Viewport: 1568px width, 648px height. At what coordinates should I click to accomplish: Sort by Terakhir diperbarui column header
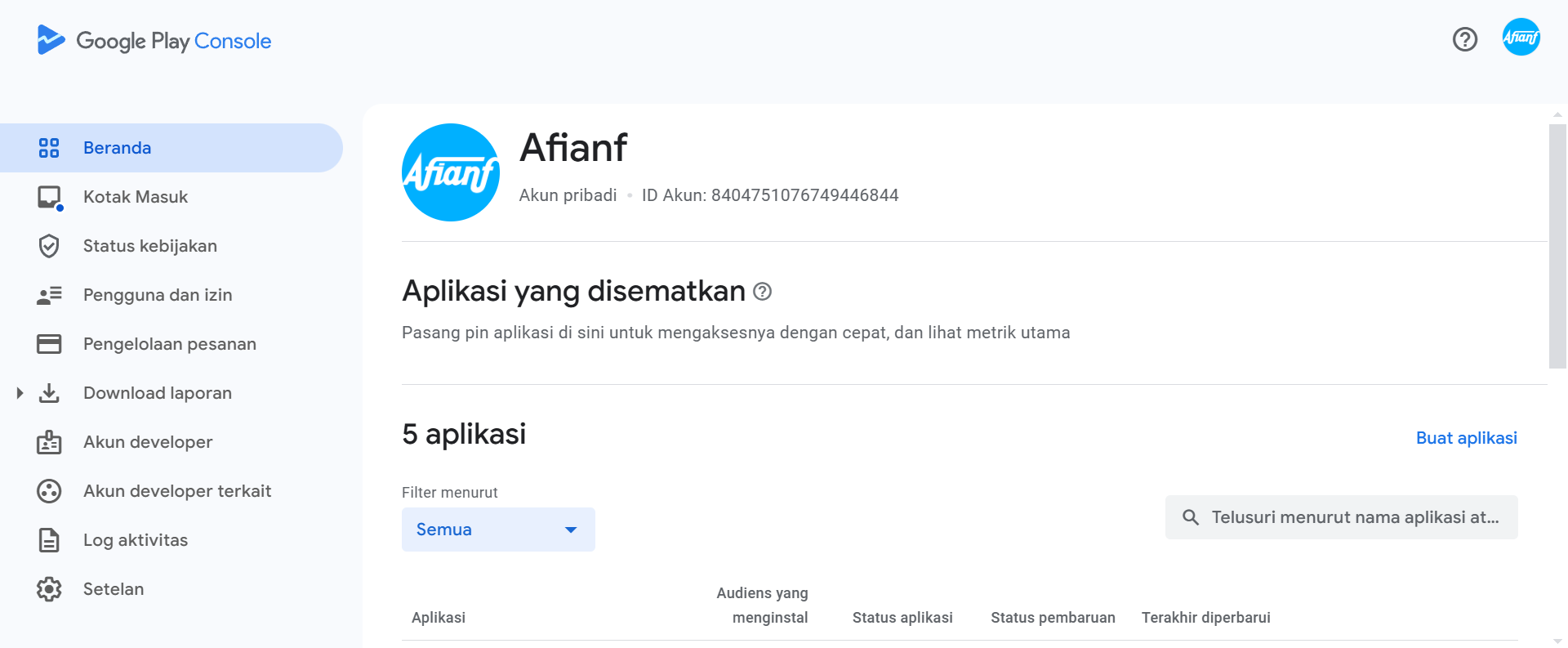(x=1205, y=618)
